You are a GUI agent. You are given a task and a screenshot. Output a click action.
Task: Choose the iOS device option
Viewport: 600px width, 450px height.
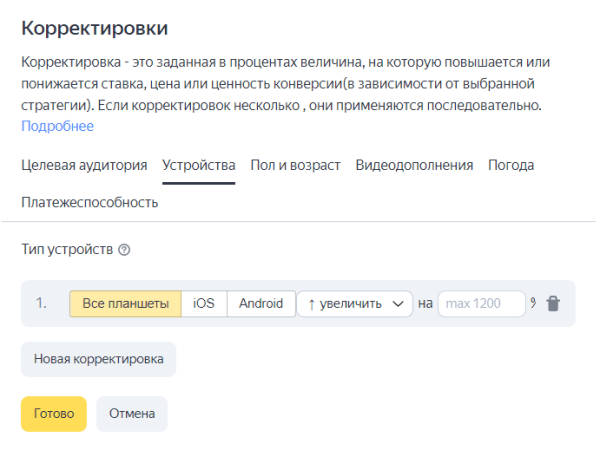tap(204, 304)
